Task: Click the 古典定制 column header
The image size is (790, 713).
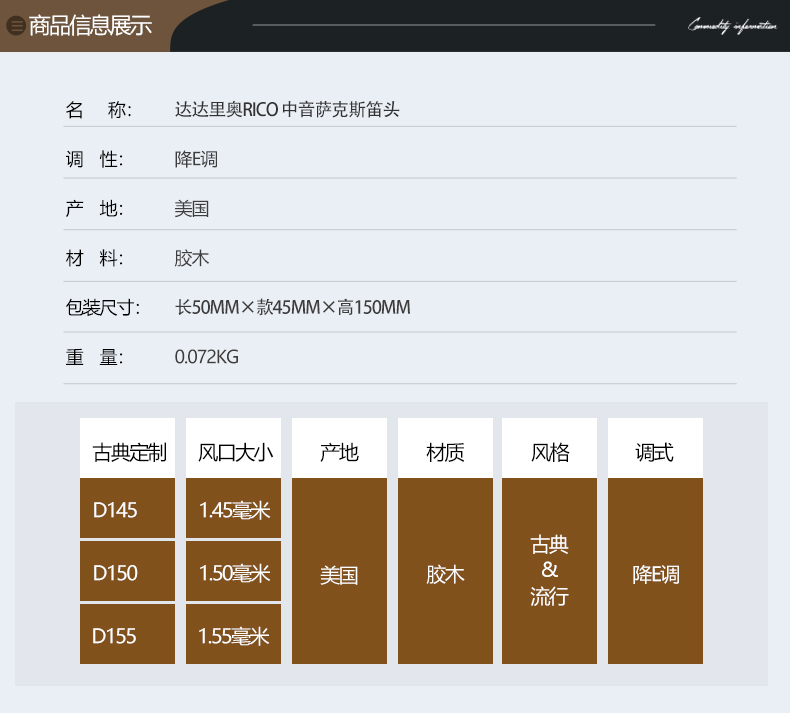Action: click(x=127, y=448)
